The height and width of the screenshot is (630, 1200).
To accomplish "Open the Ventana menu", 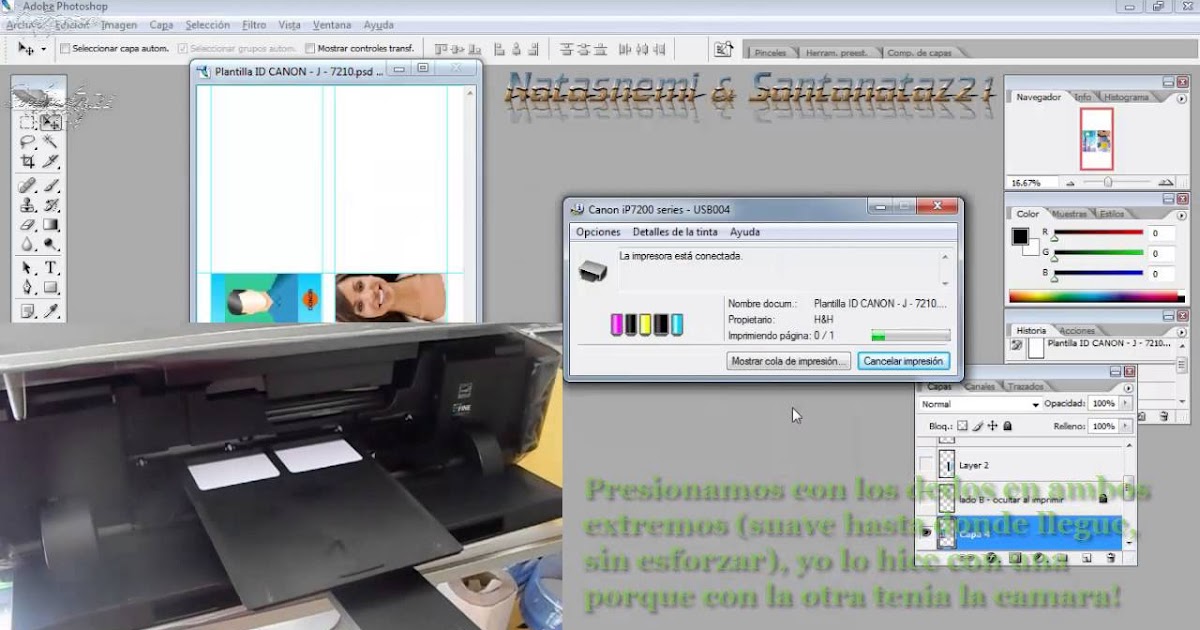I will pos(332,24).
